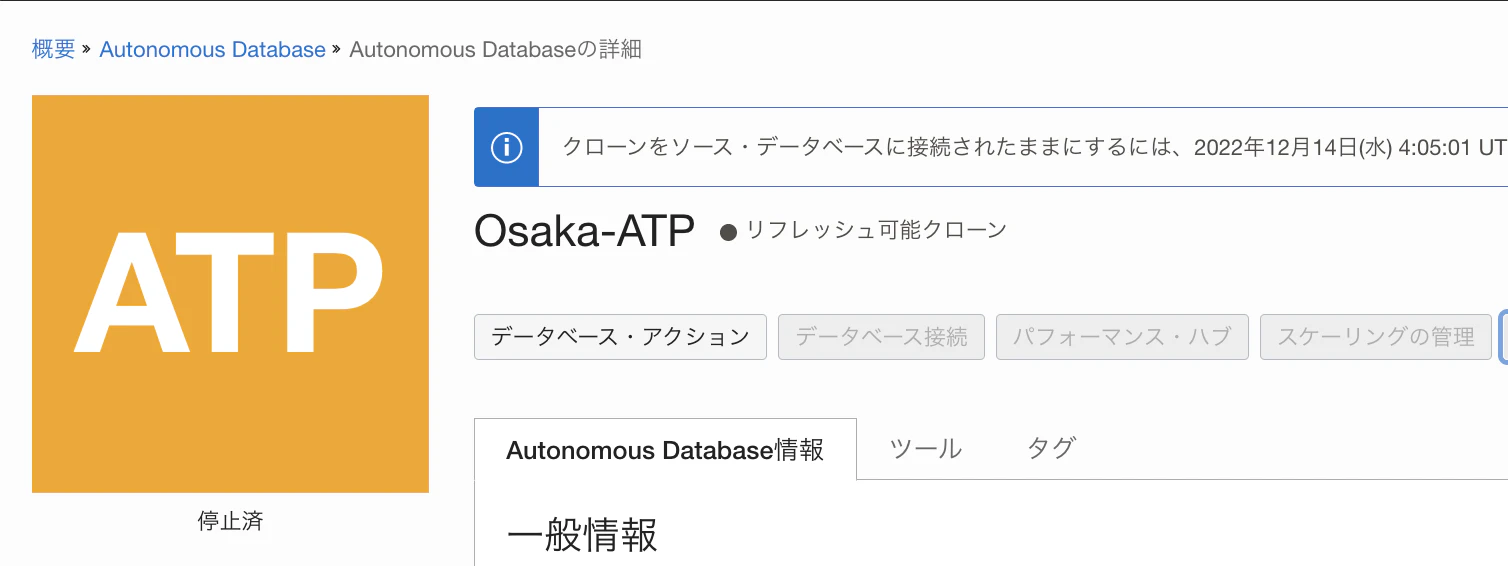Click the パフォーマンス・ハブ button
1508x566 pixels.
pos(1122,337)
